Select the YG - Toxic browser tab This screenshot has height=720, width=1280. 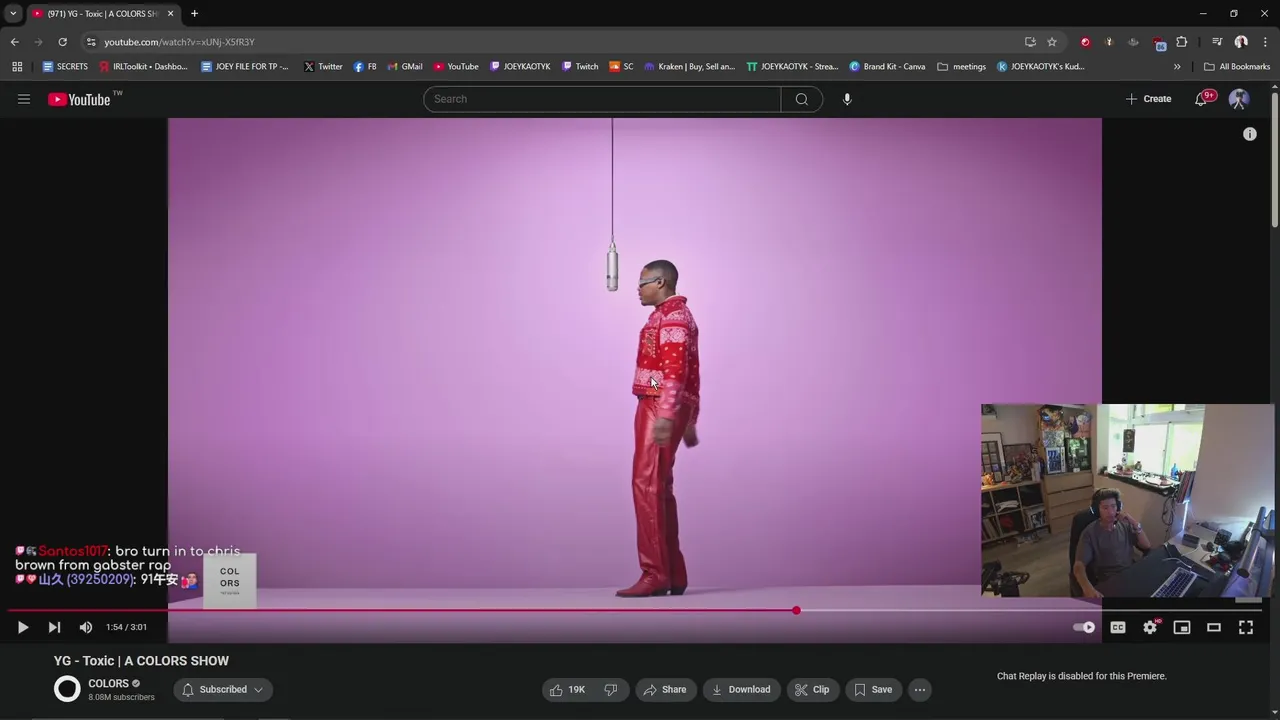pyautogui.click(x=102, y=14)
